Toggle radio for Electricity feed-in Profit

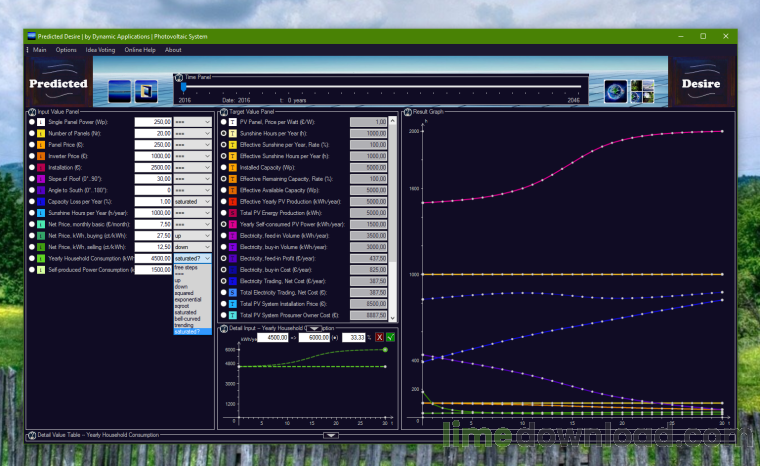click(x=224, y=258)
